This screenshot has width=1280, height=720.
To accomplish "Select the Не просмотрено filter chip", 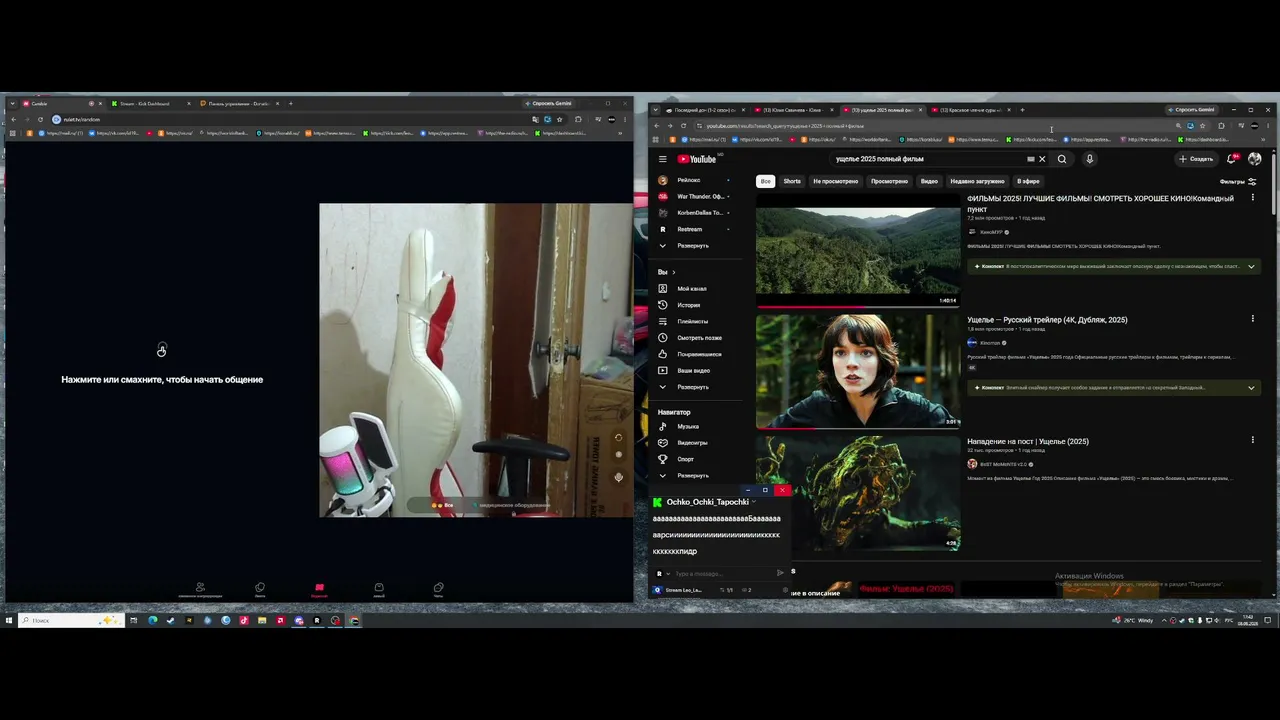I will (835, 181).
